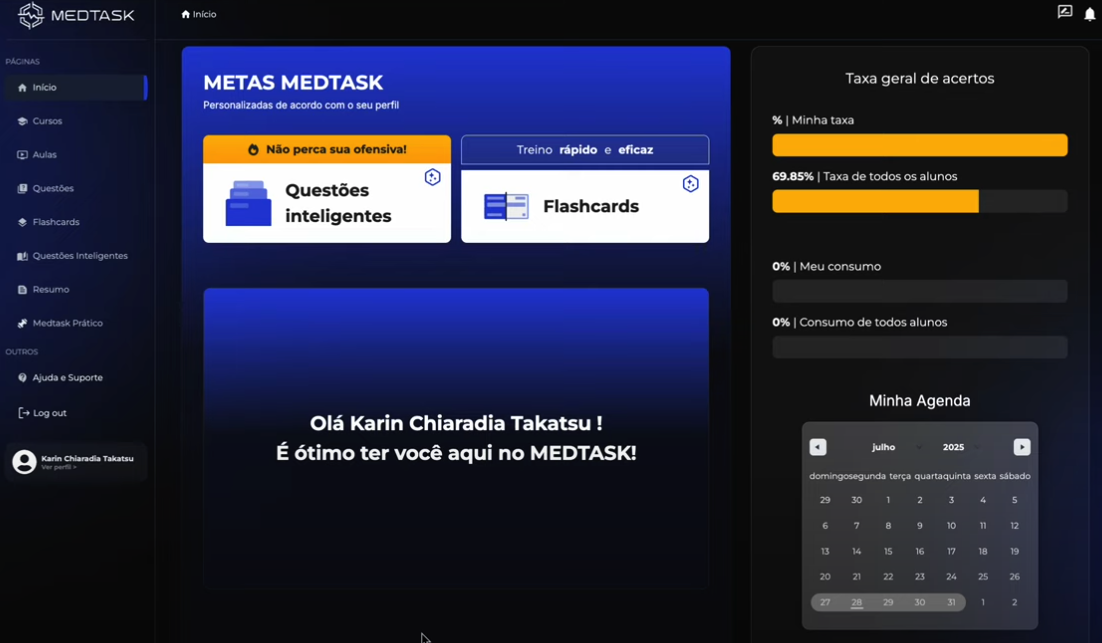Click Não perca sua ofensiva banner
Screen dimensions: 1102x643
(327, 150)
